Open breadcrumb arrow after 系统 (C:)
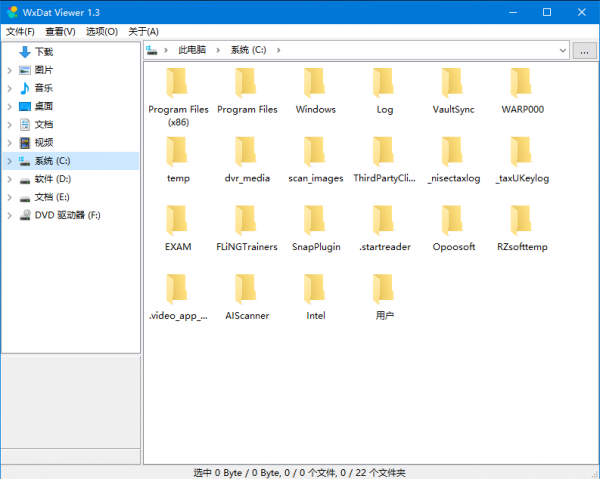Viewport: 600px width, 479px height. [279, 50]
